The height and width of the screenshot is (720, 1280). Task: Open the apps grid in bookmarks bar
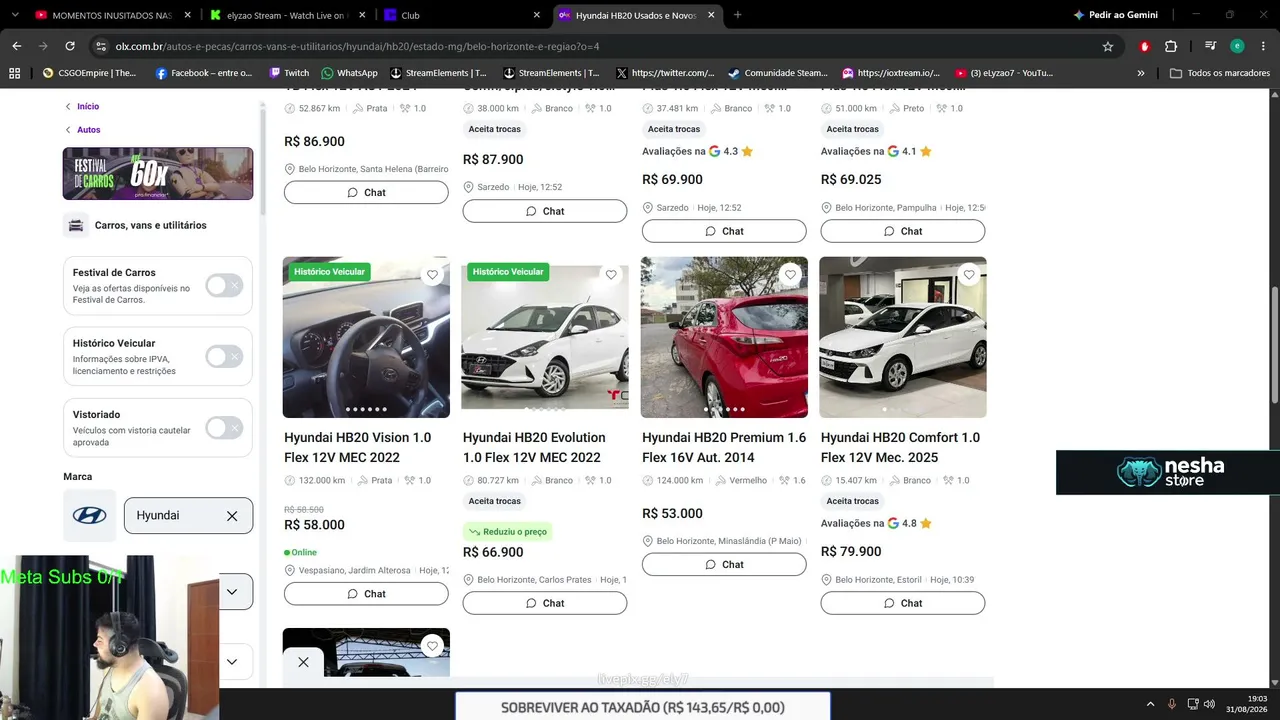pyautogui.click(x=14, y=73)
